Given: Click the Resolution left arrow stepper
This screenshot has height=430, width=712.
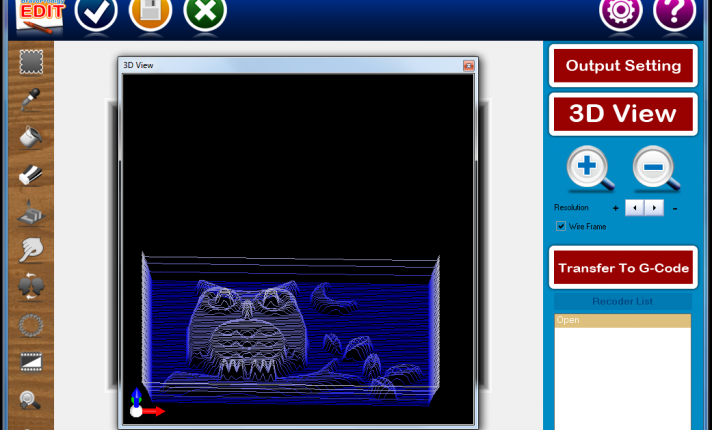Looking at the screenshot, I should coord(634,208).
